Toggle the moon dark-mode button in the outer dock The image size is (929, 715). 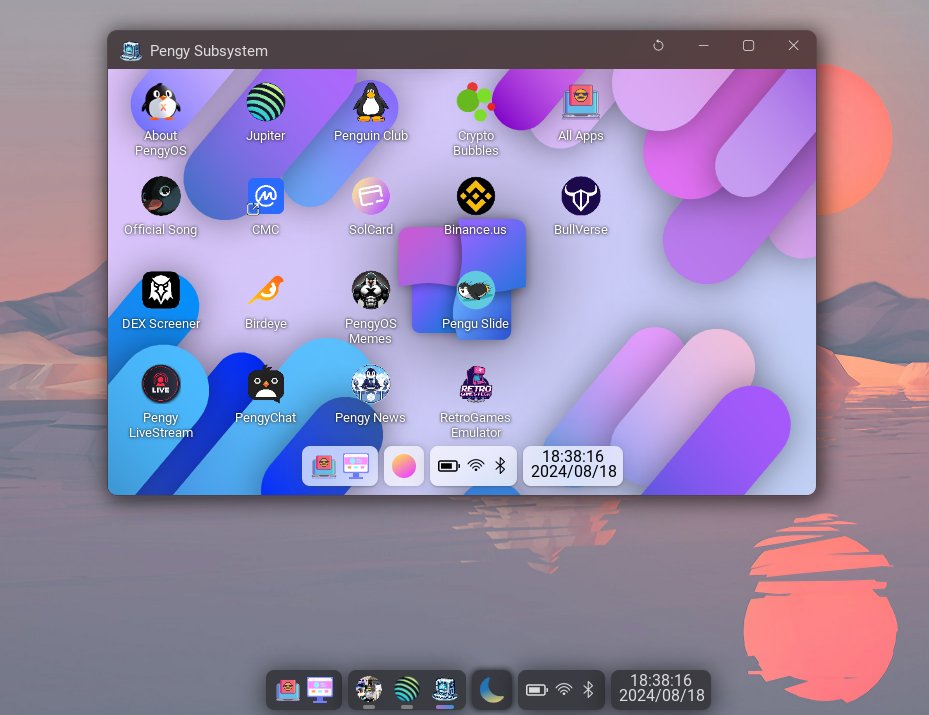[x=492, y=690]
